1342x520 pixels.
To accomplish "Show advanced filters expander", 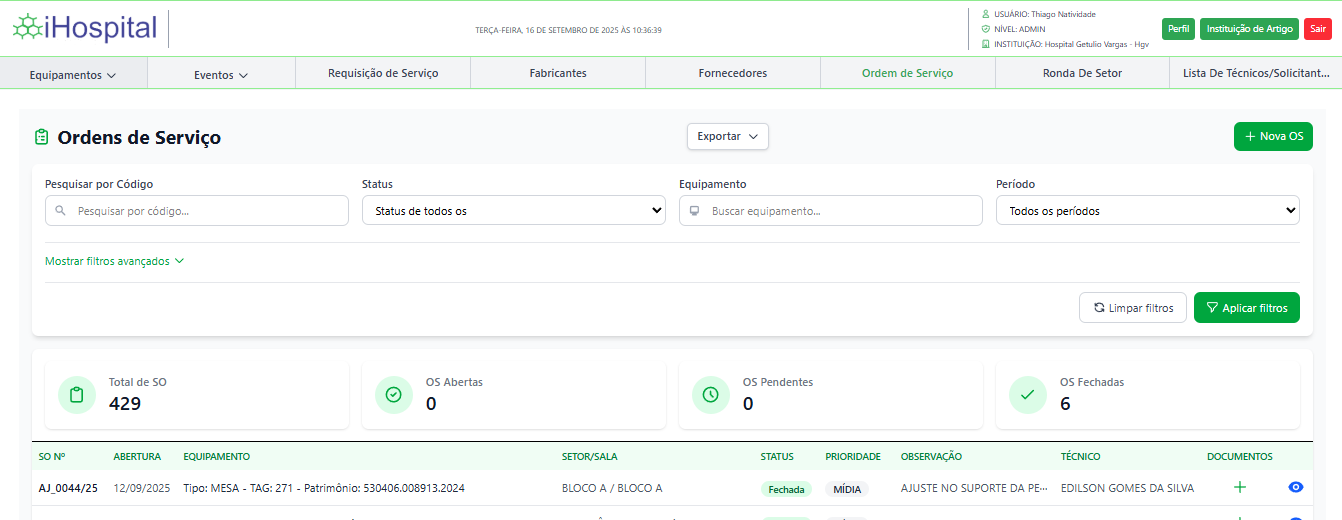I will (x=114, y=261).
